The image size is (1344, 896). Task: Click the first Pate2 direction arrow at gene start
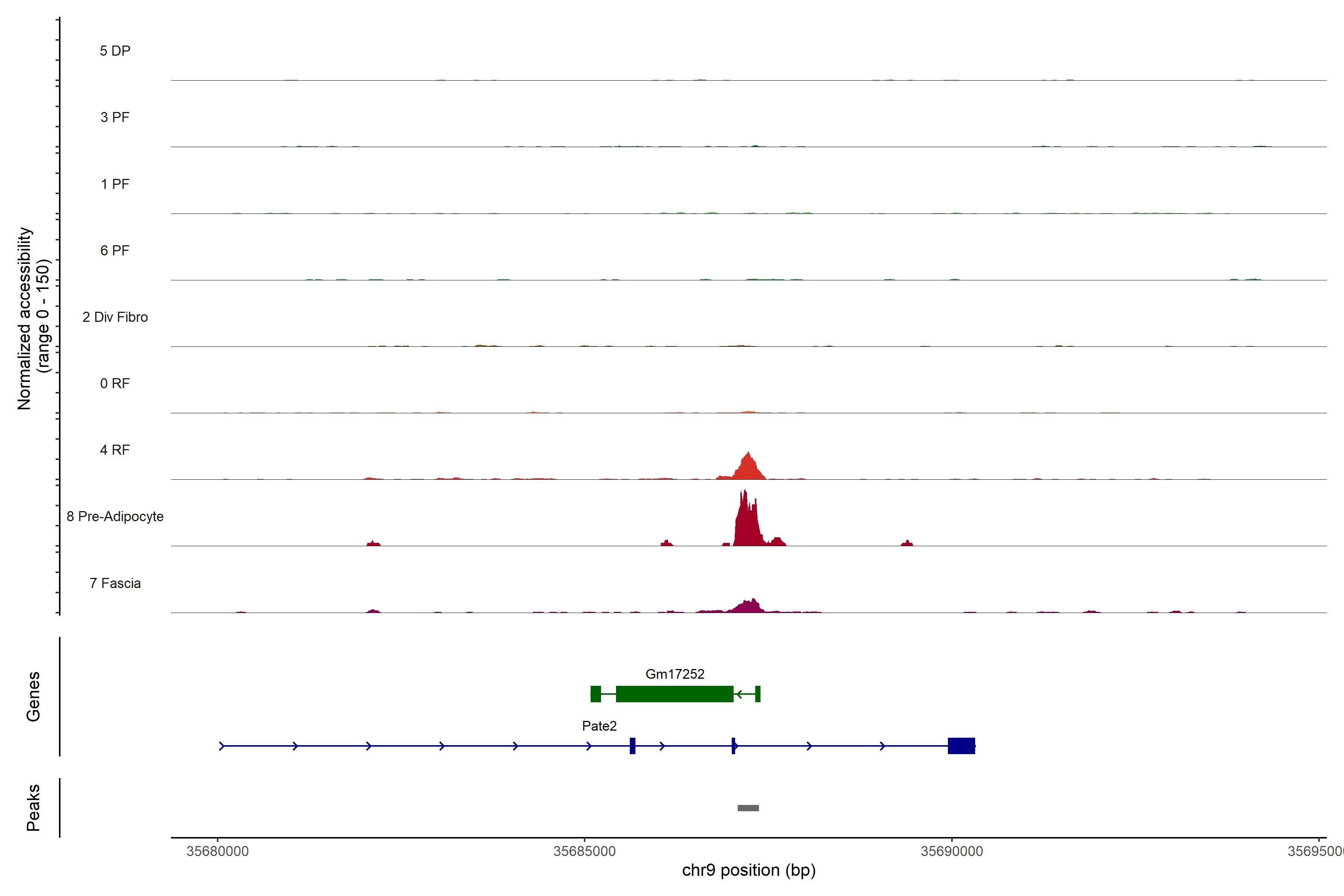pyautogui.click(x=222, y=746)
